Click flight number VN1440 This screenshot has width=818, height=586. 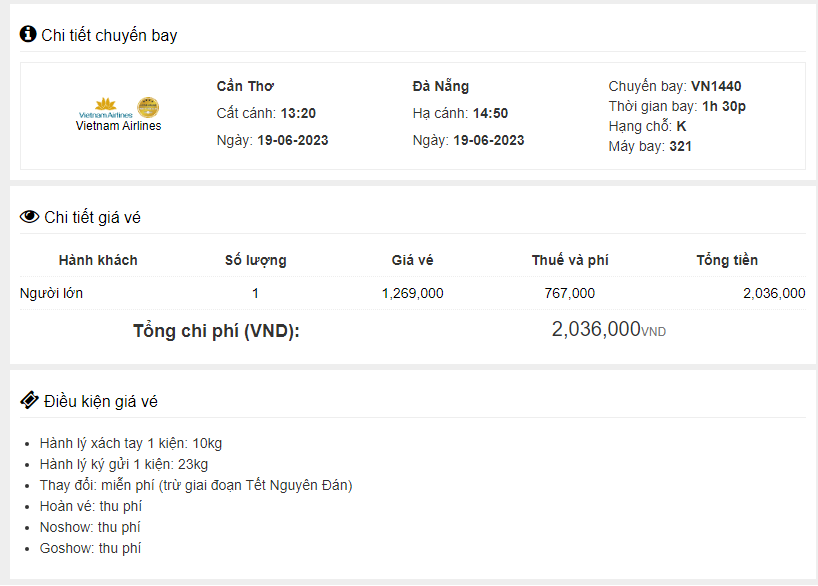(716, 86)
